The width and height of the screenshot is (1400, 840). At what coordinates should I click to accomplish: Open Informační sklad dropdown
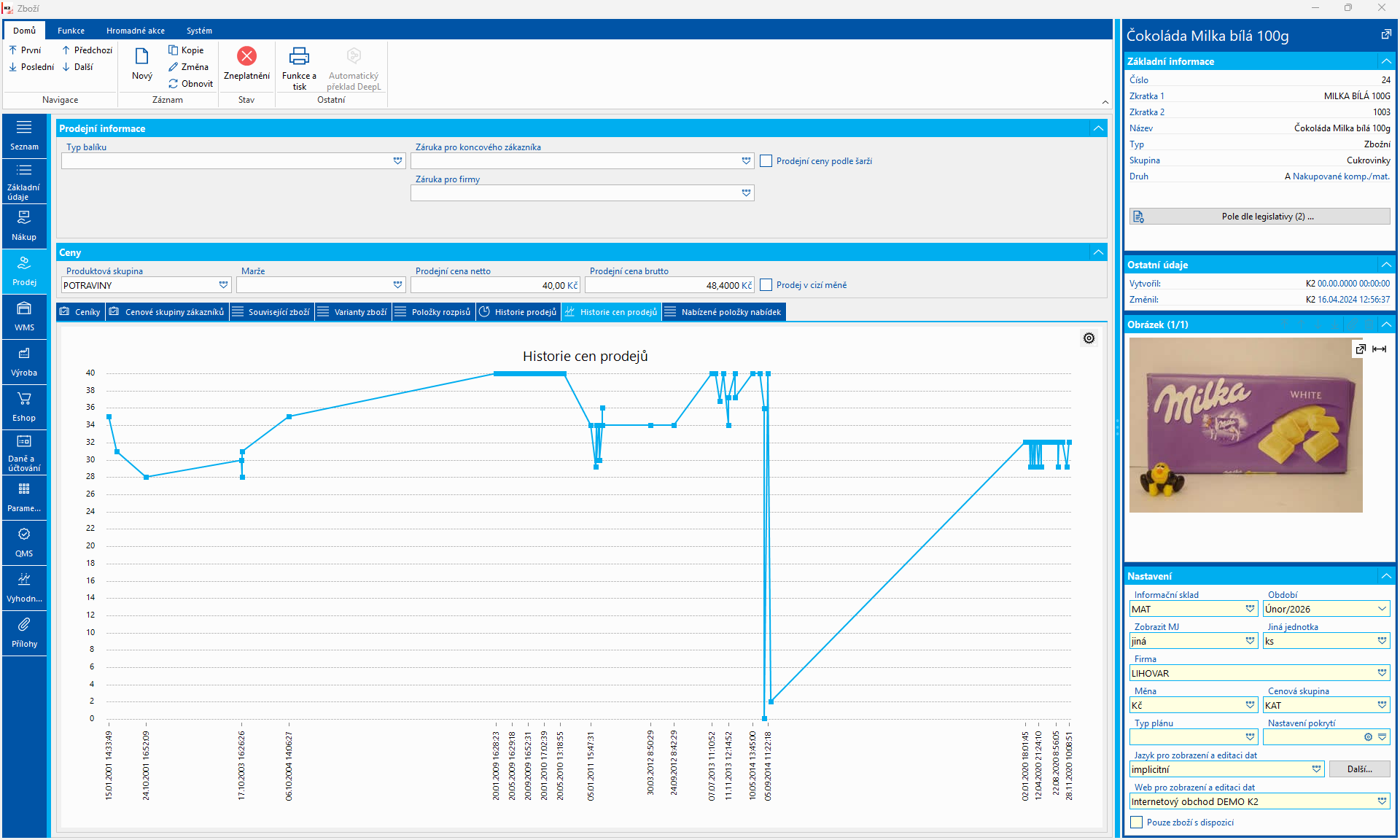[1250, 609]
